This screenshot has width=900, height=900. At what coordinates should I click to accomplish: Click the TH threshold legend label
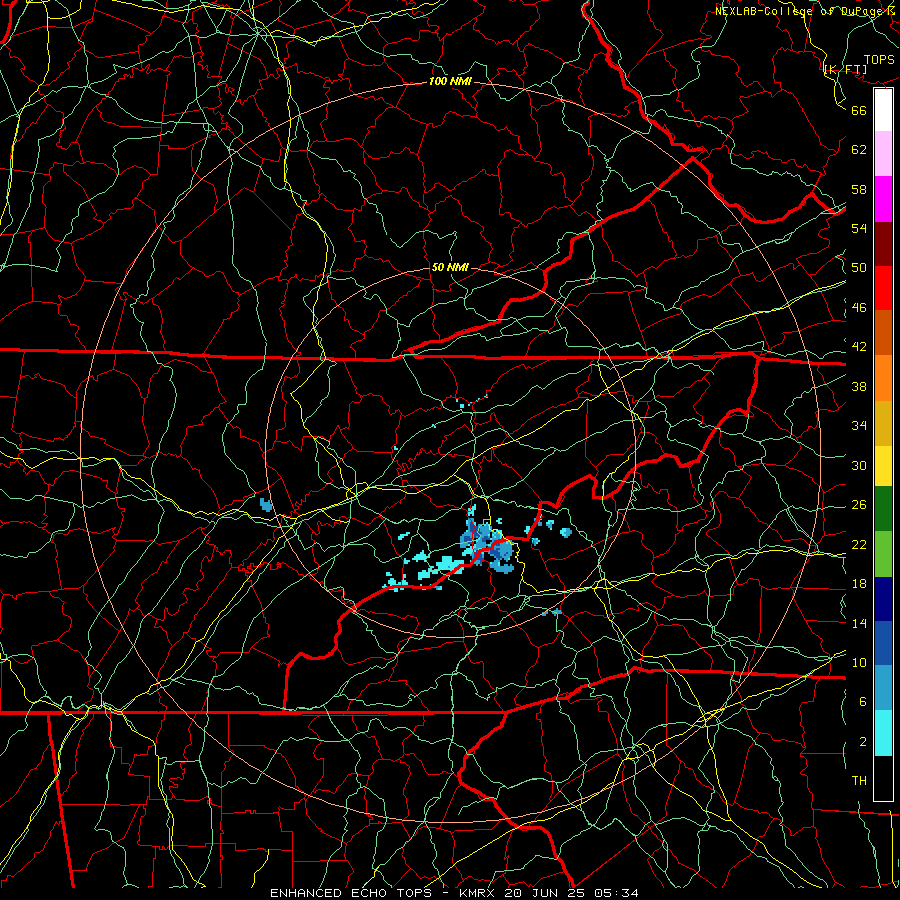tap(859, 781)
